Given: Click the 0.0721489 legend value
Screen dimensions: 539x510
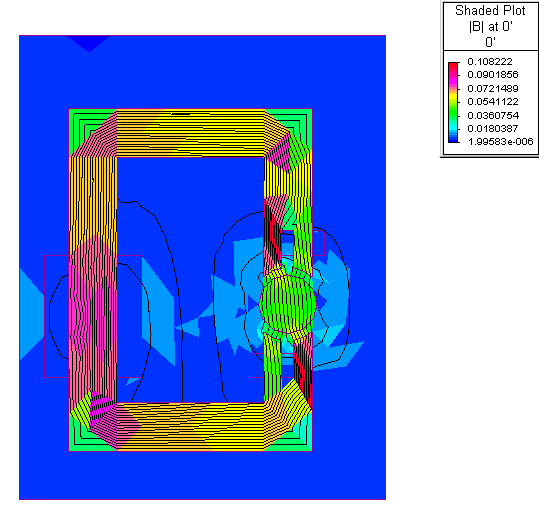Looking at the screenshot, I should tap(493, 88).
